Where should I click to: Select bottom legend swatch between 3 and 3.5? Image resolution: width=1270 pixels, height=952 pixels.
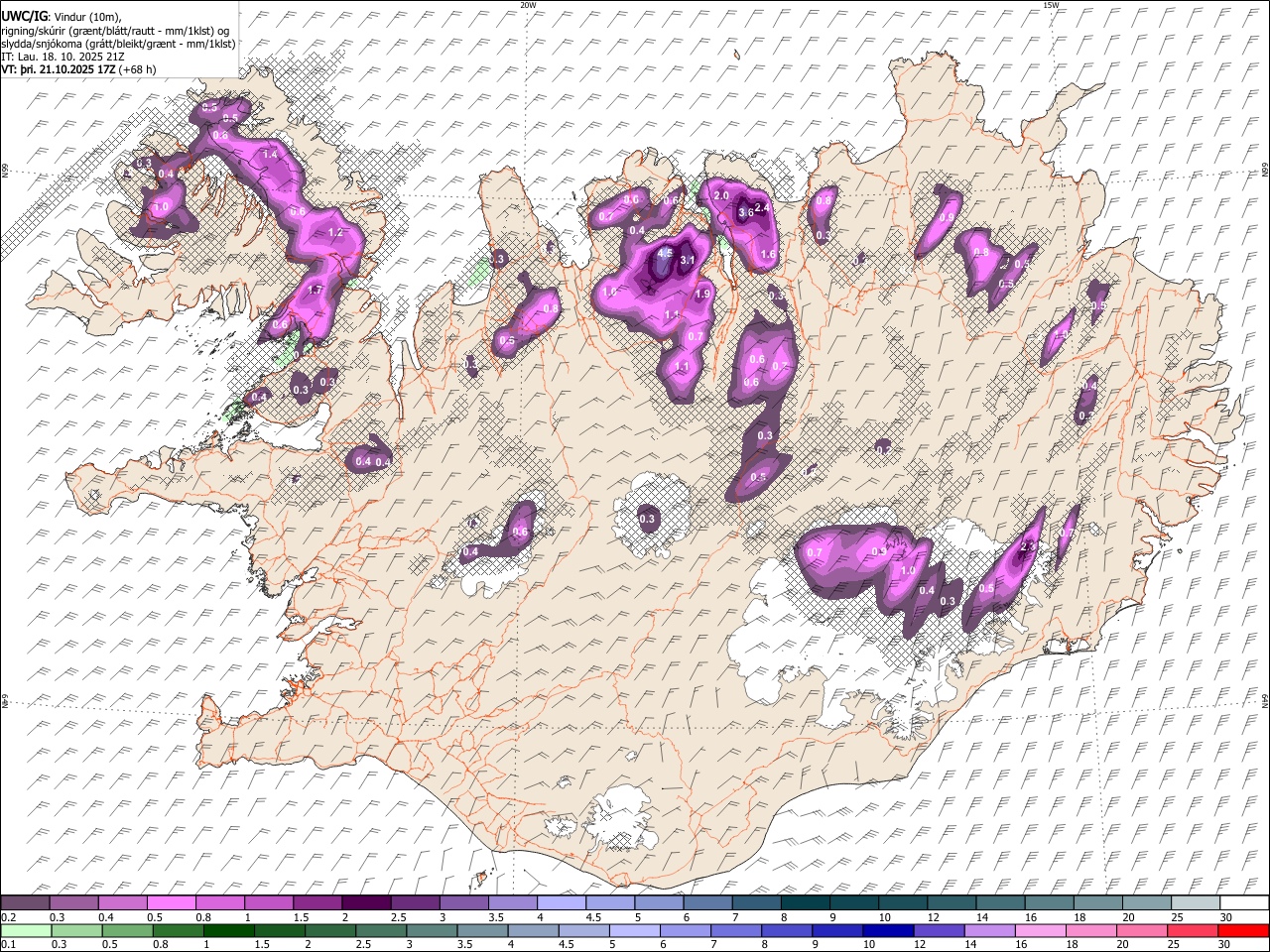click(x=434, y=930)
